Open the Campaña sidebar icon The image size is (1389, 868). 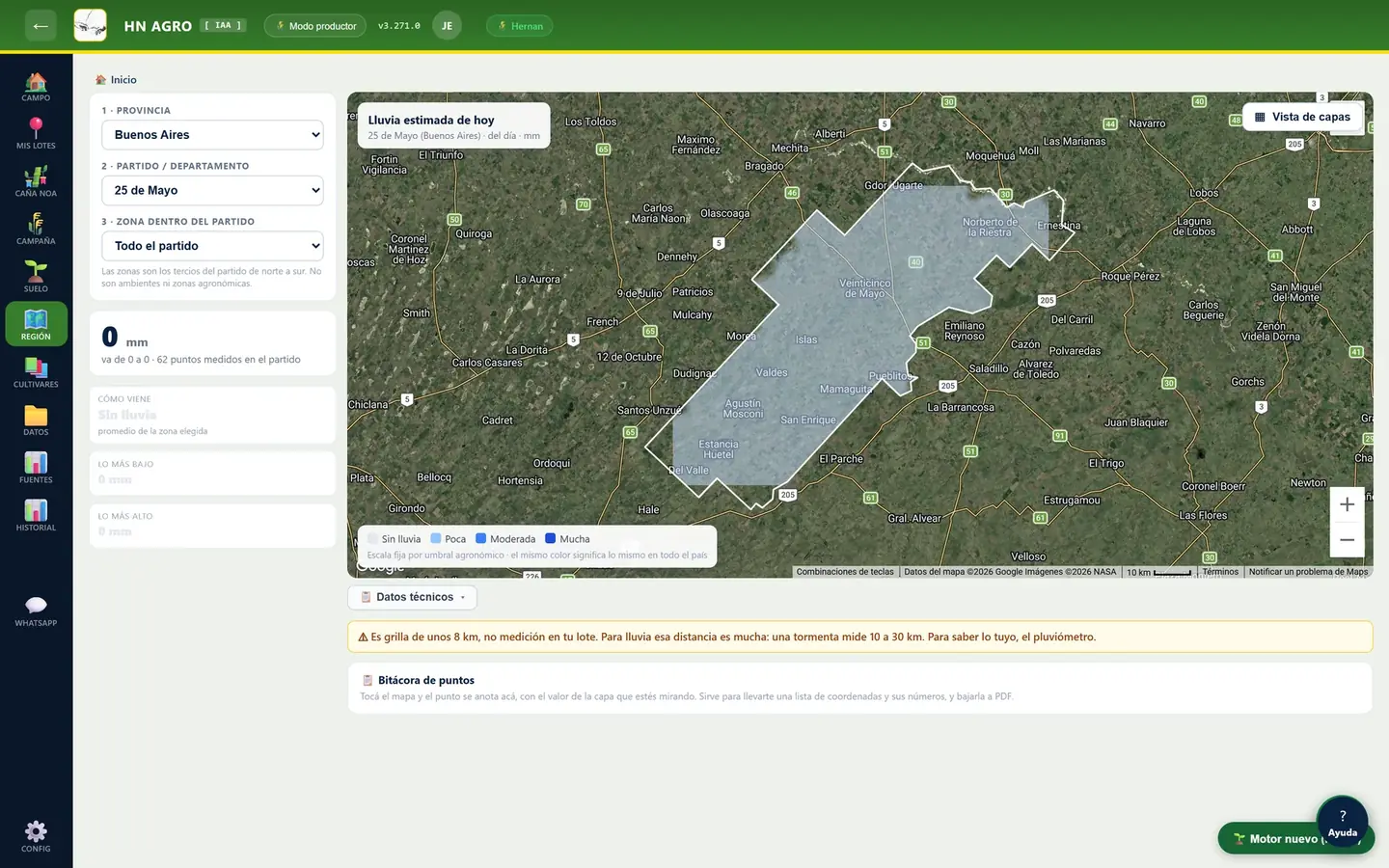[x=36, y=229]
